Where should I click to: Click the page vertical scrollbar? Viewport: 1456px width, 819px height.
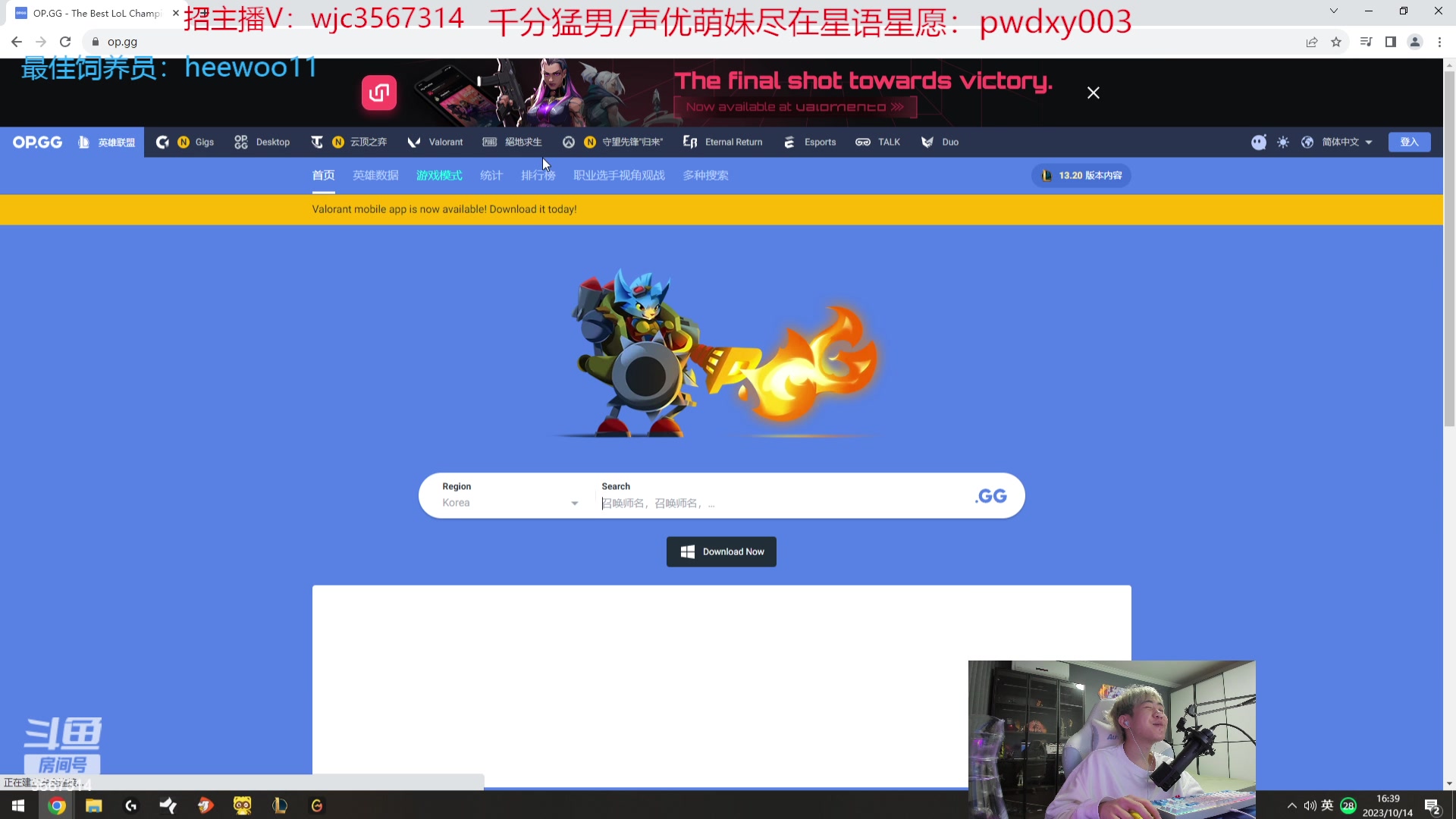(1449, 250)
